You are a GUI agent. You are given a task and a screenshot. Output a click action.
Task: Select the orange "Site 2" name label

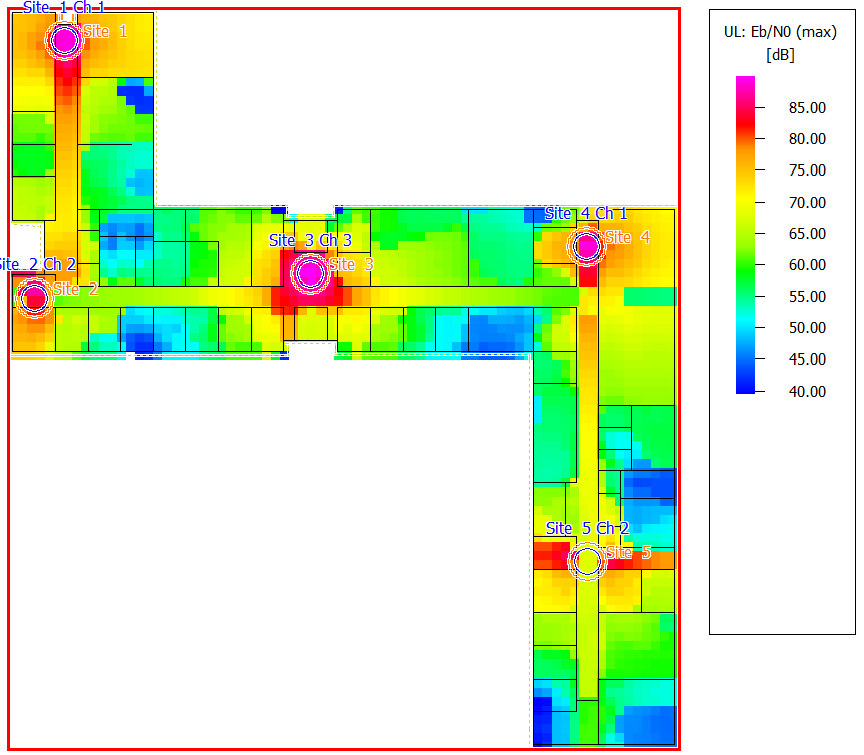pyautogui.click(x=75, y=289)
